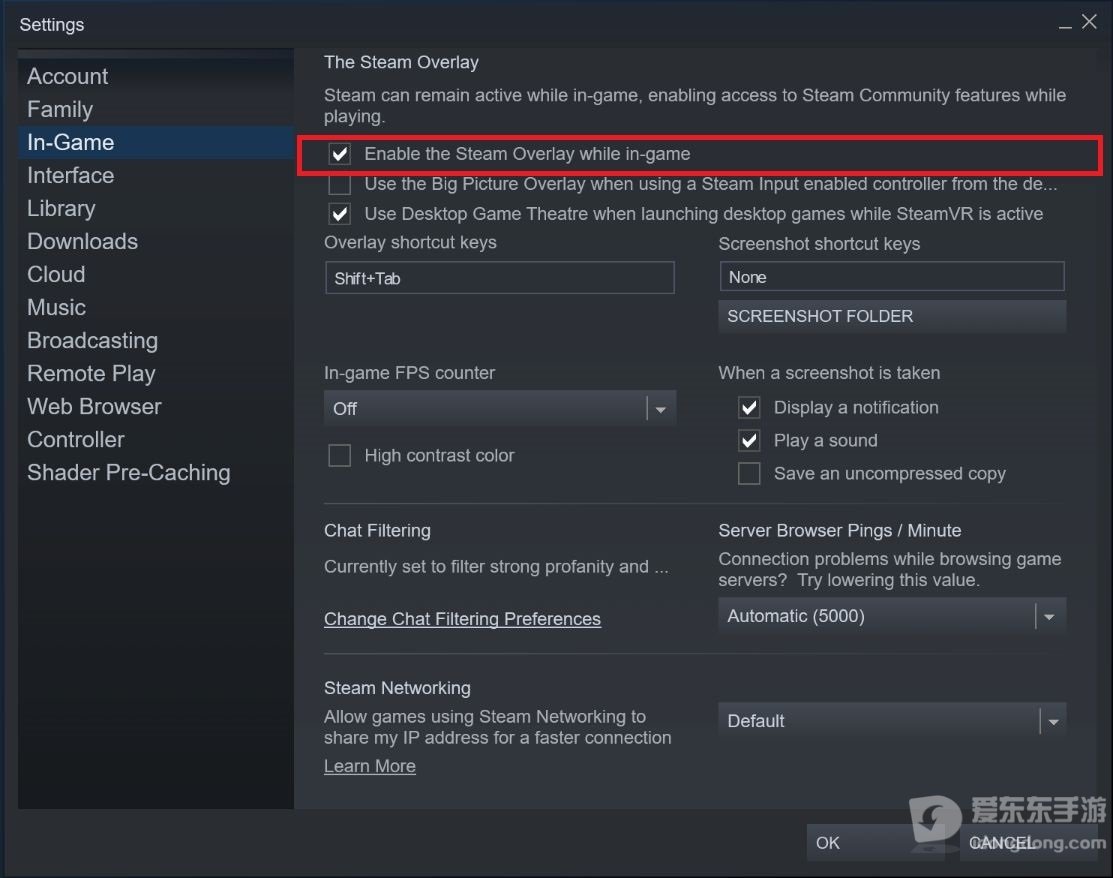
Task: Open Broadcasting settings
Action: pos(92,341)
